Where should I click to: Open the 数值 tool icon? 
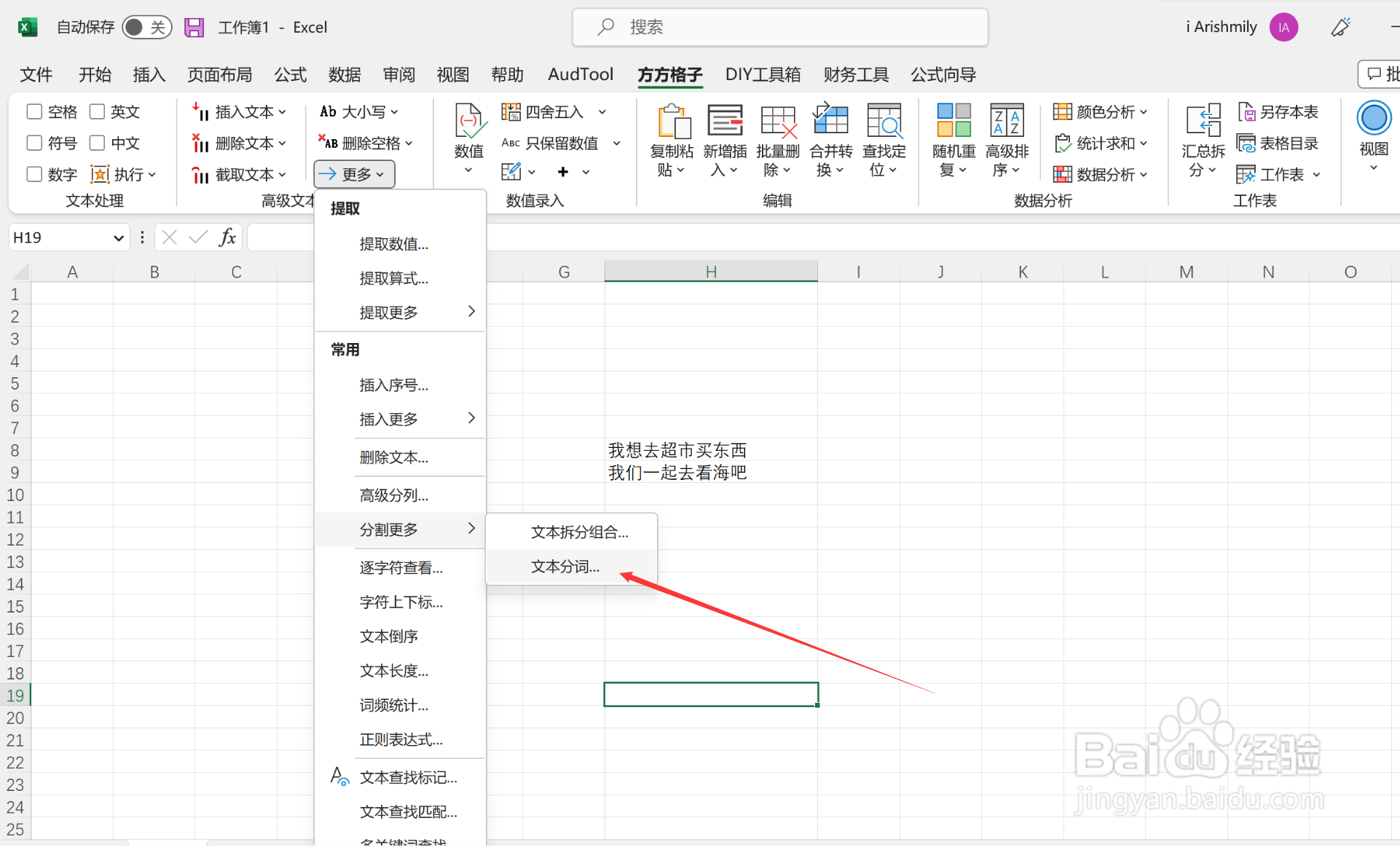point(468,122)
